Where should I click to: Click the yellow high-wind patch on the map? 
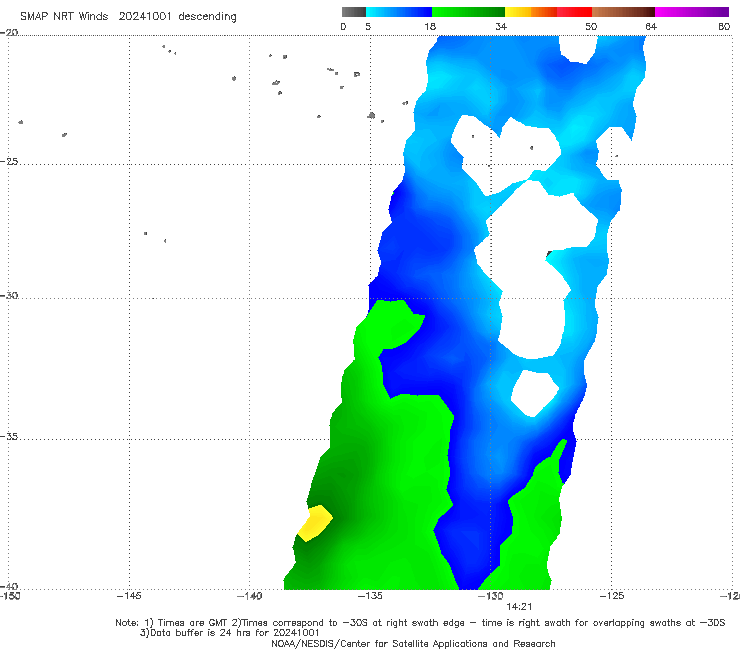[315, 523]
